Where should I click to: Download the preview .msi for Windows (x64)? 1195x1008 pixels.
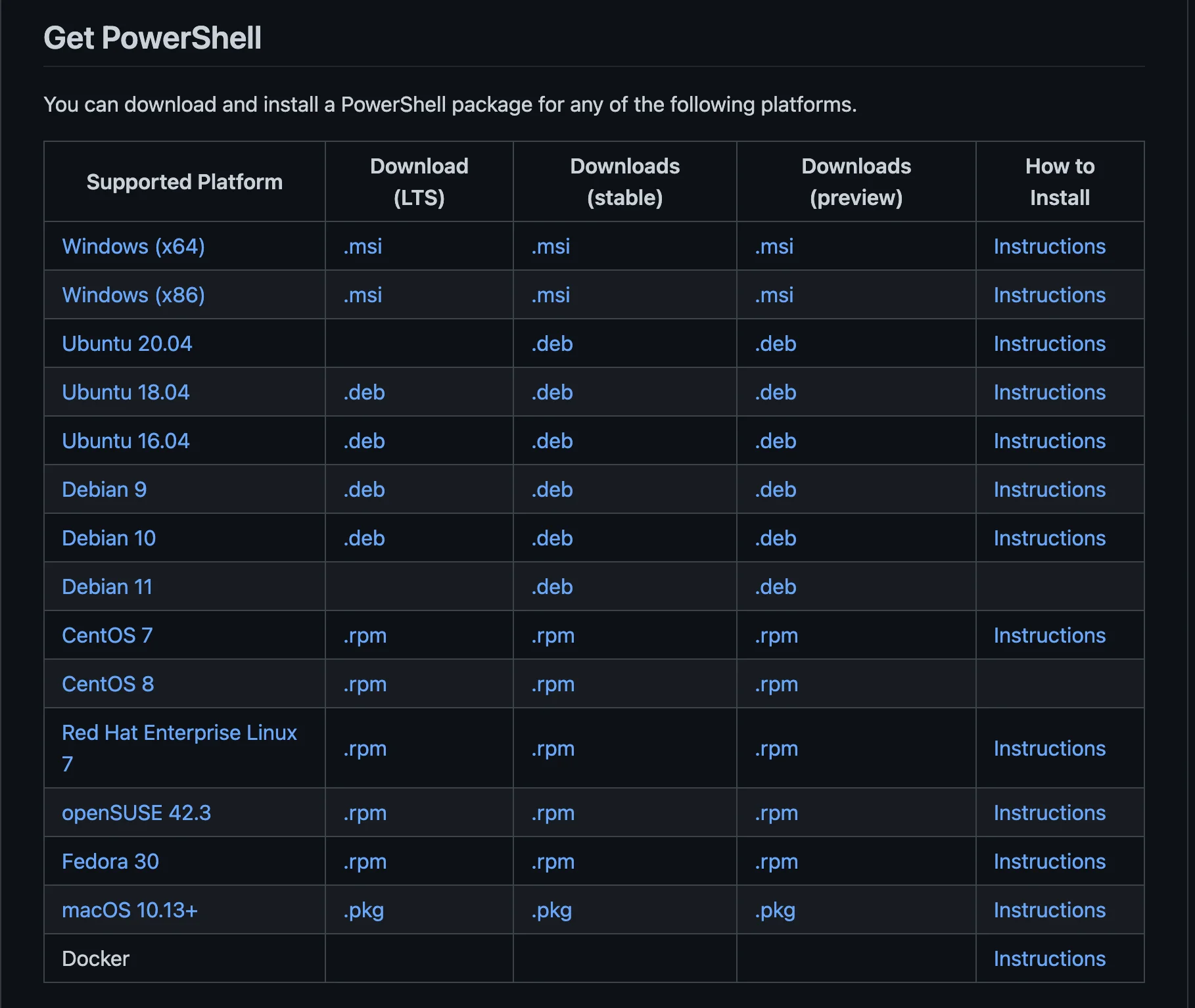774,246
